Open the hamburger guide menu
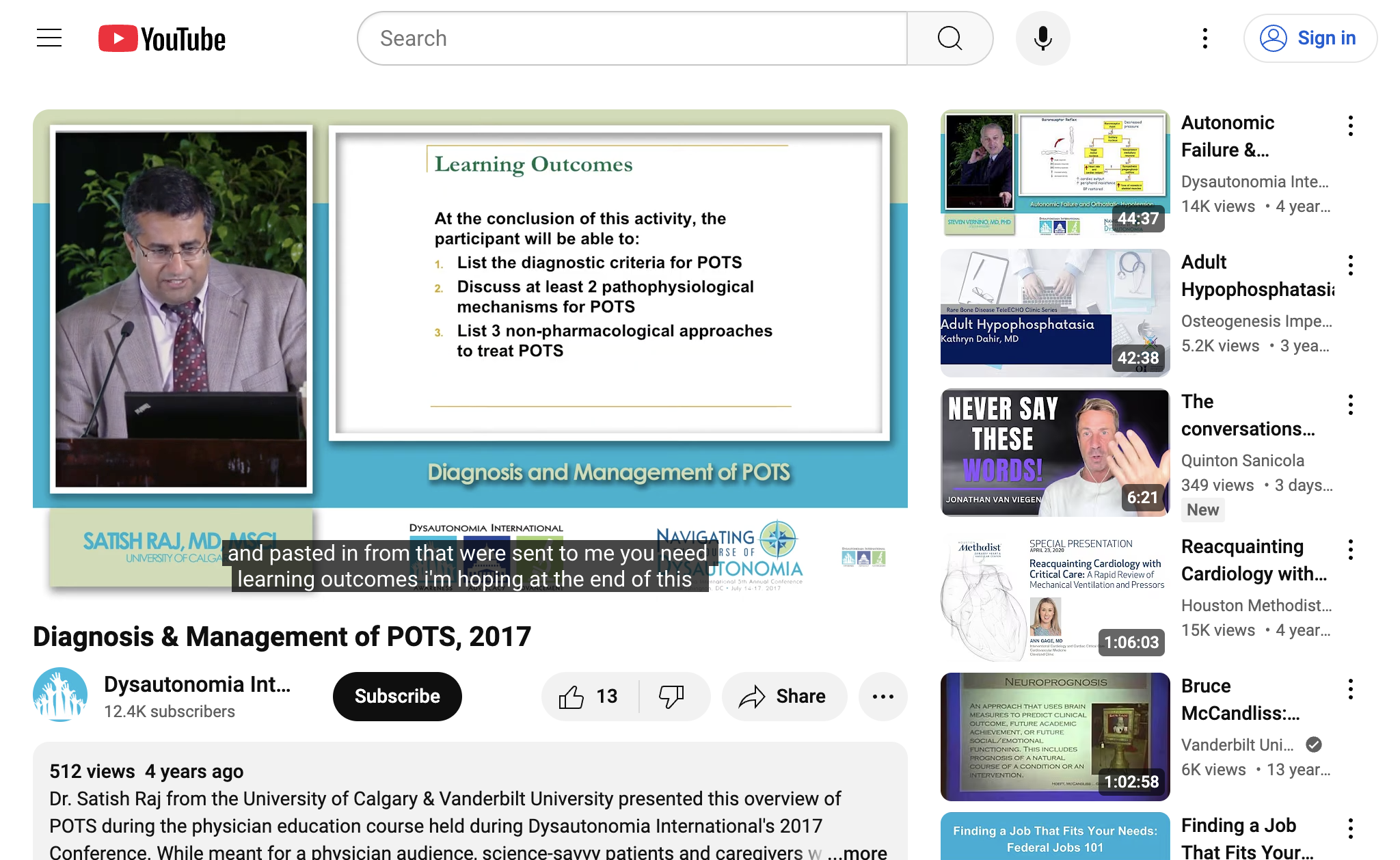This screenshot has height=860, width=1400. [49, 38]
